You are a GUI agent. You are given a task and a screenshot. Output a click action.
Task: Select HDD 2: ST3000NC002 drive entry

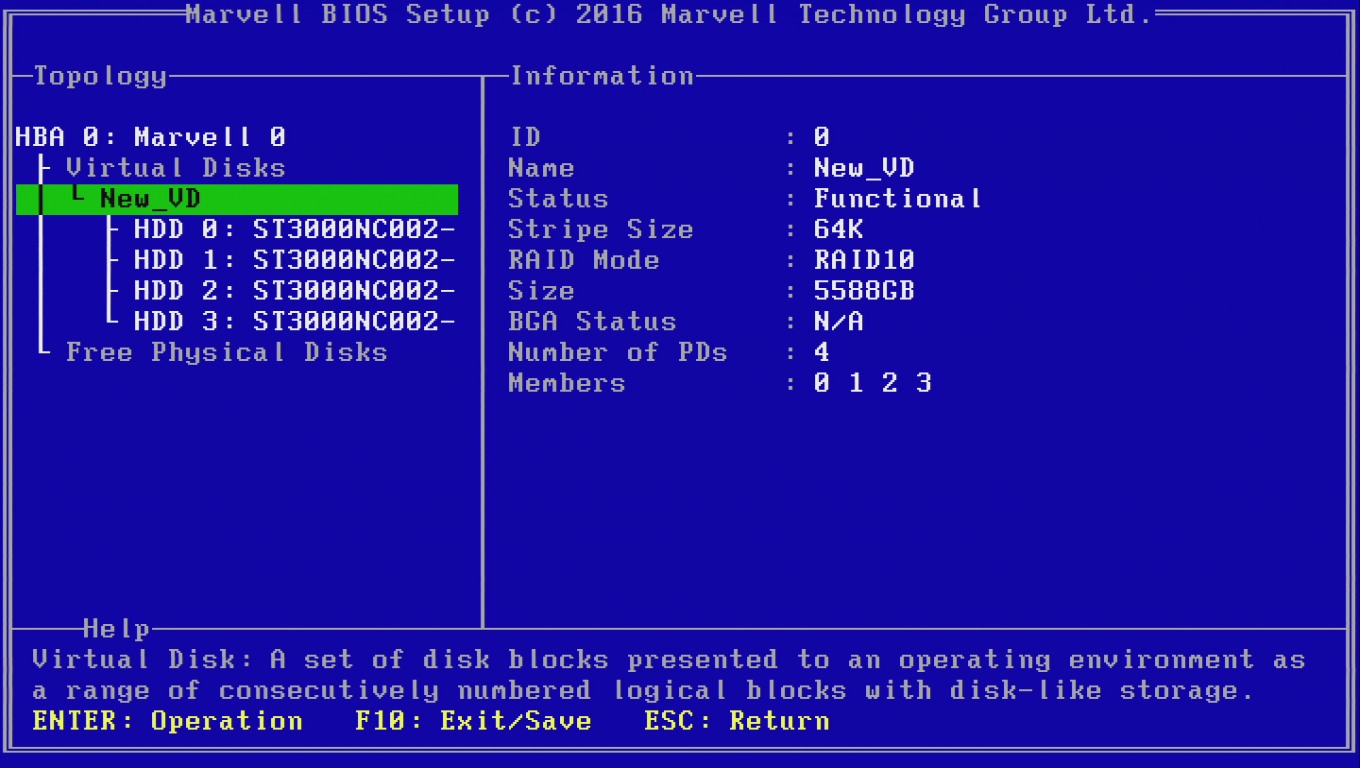coord(295,291)
